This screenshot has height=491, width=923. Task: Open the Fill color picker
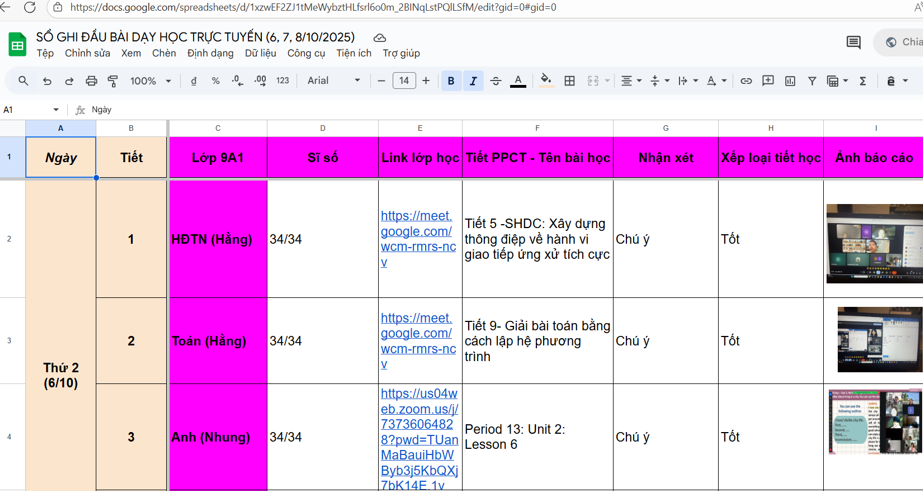(545, 81)
